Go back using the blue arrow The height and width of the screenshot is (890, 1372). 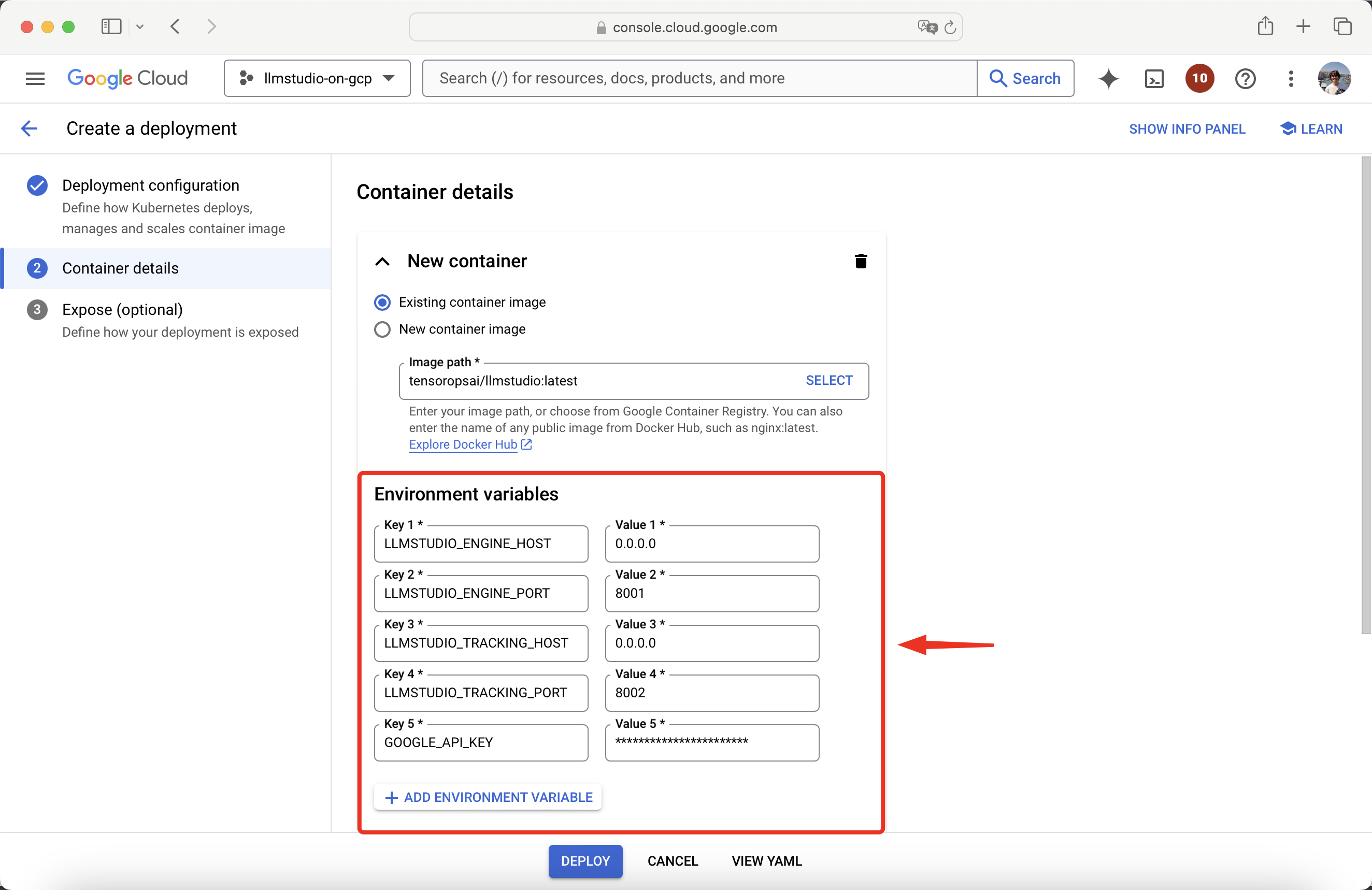pyautogui.click(x=29, y=128)
